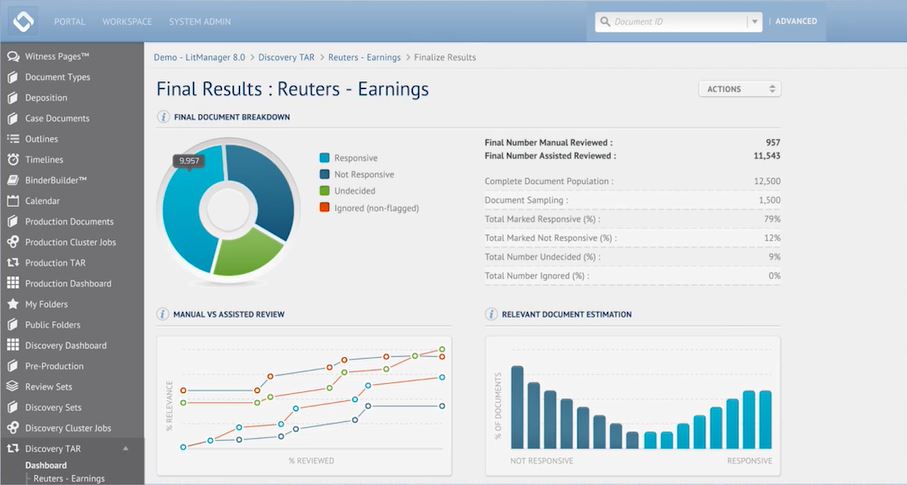907x485 pixels.
Task: Click the Review Sets layers icon
Action: point(13,386)
